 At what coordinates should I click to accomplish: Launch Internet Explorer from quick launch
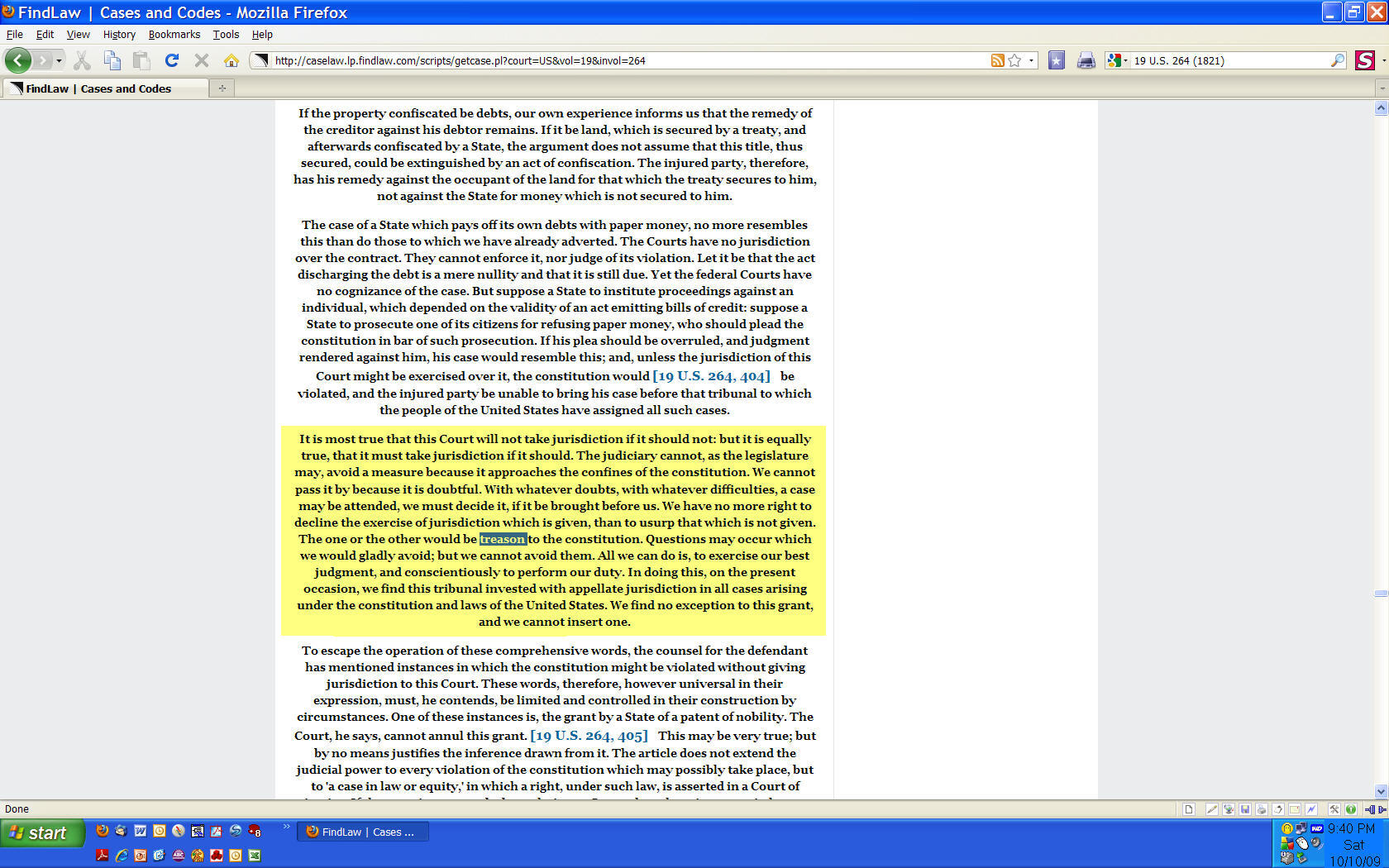[x=122, y=856]
